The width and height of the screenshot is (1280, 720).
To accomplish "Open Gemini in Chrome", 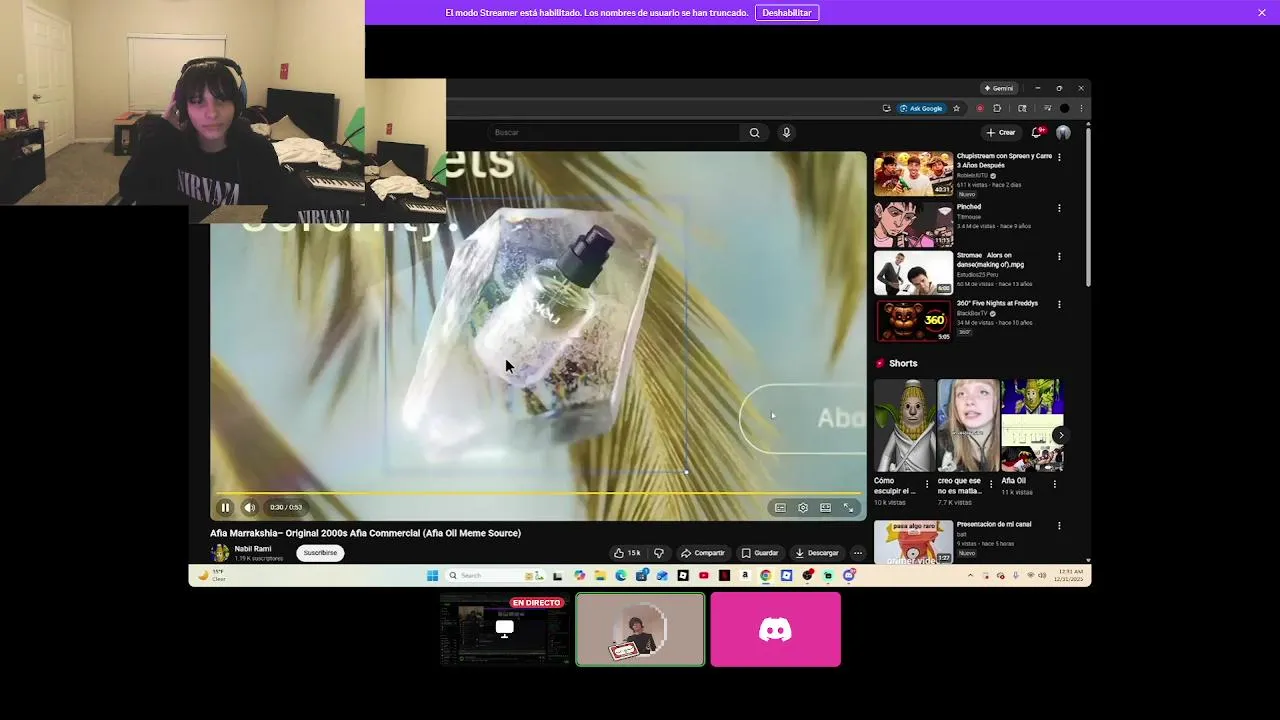I will tap(998, 88).
